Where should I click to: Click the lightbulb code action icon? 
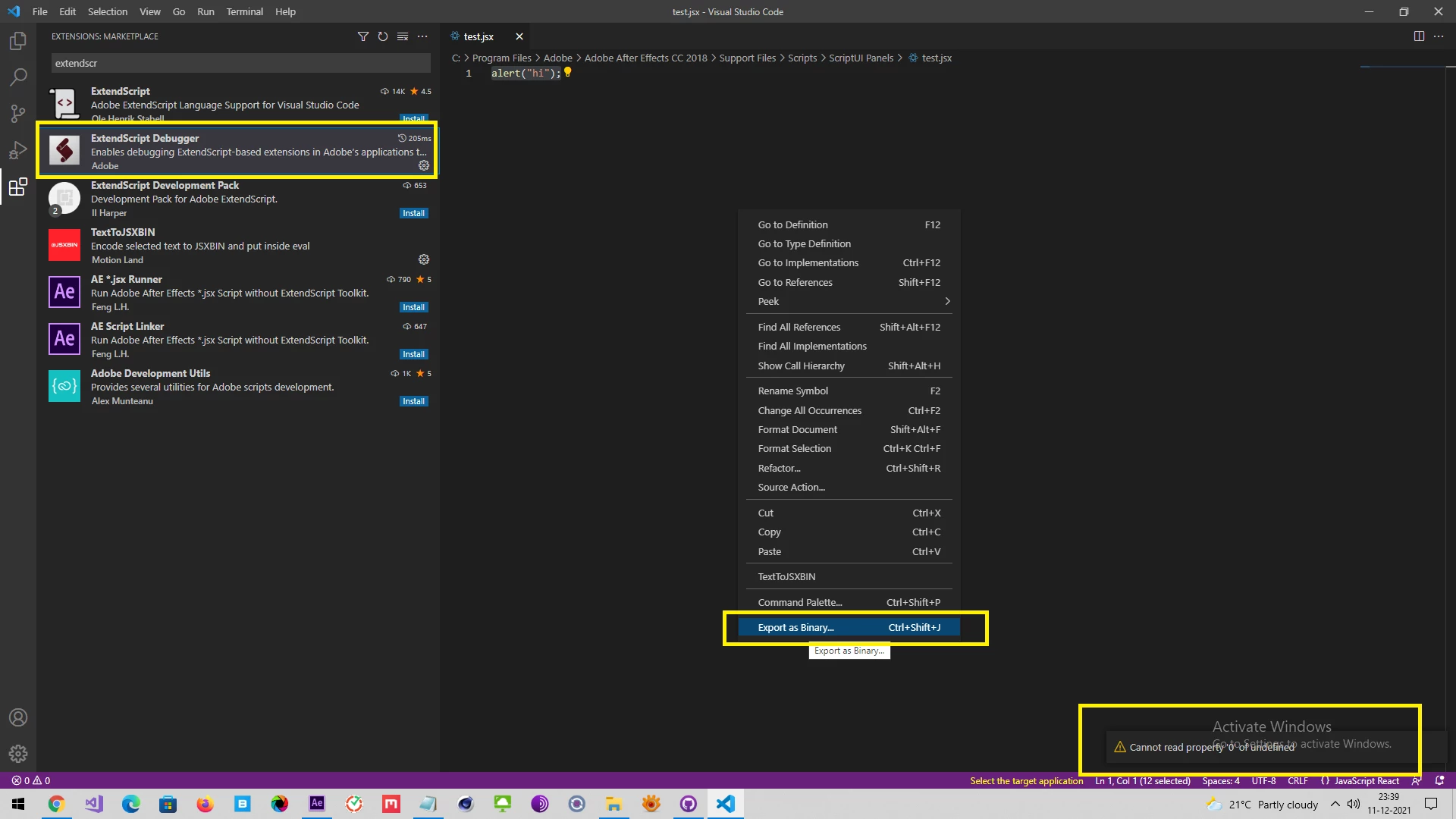(x=567, y=72)
